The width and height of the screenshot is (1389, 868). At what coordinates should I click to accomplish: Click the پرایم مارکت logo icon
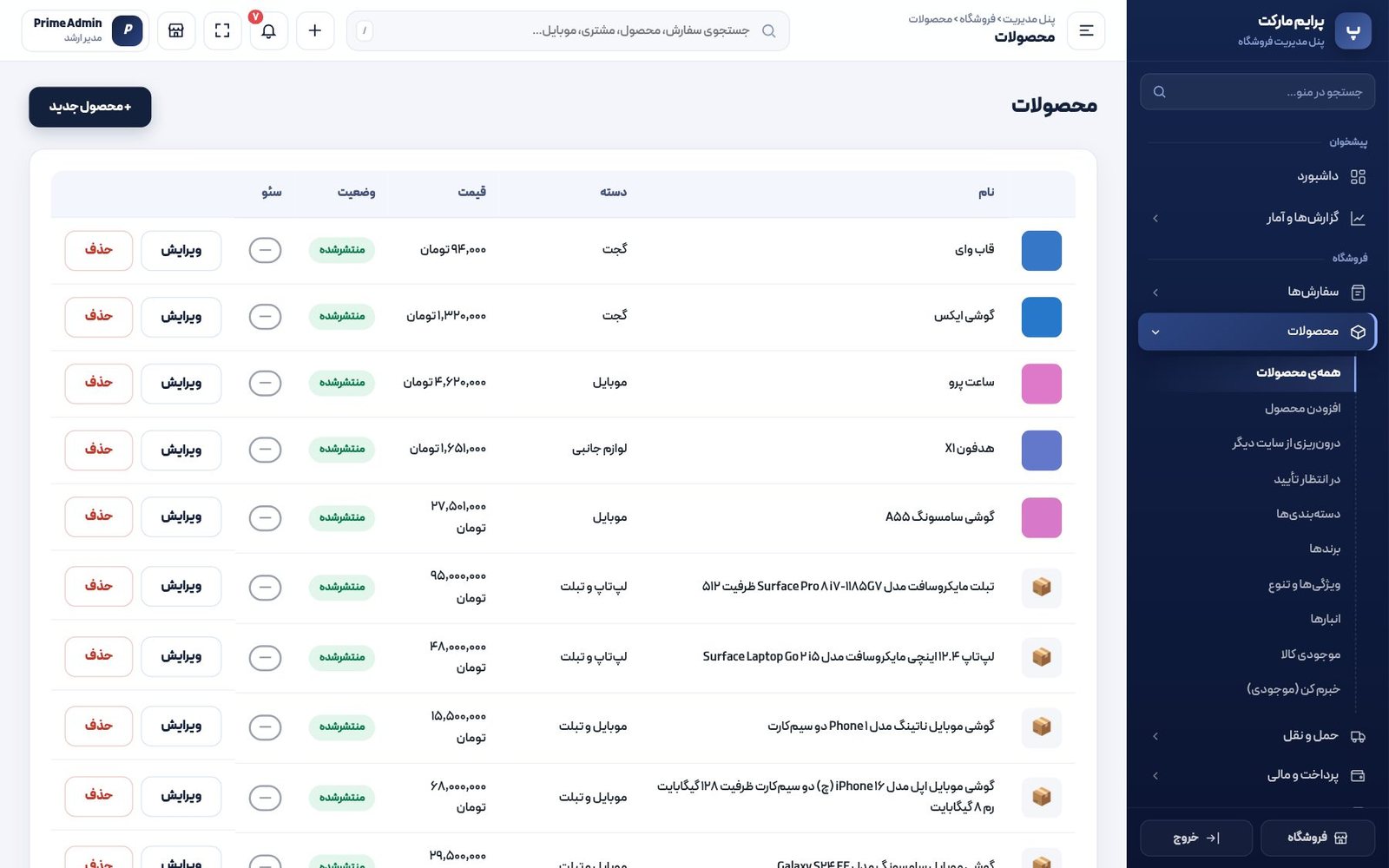(1353, 30)
